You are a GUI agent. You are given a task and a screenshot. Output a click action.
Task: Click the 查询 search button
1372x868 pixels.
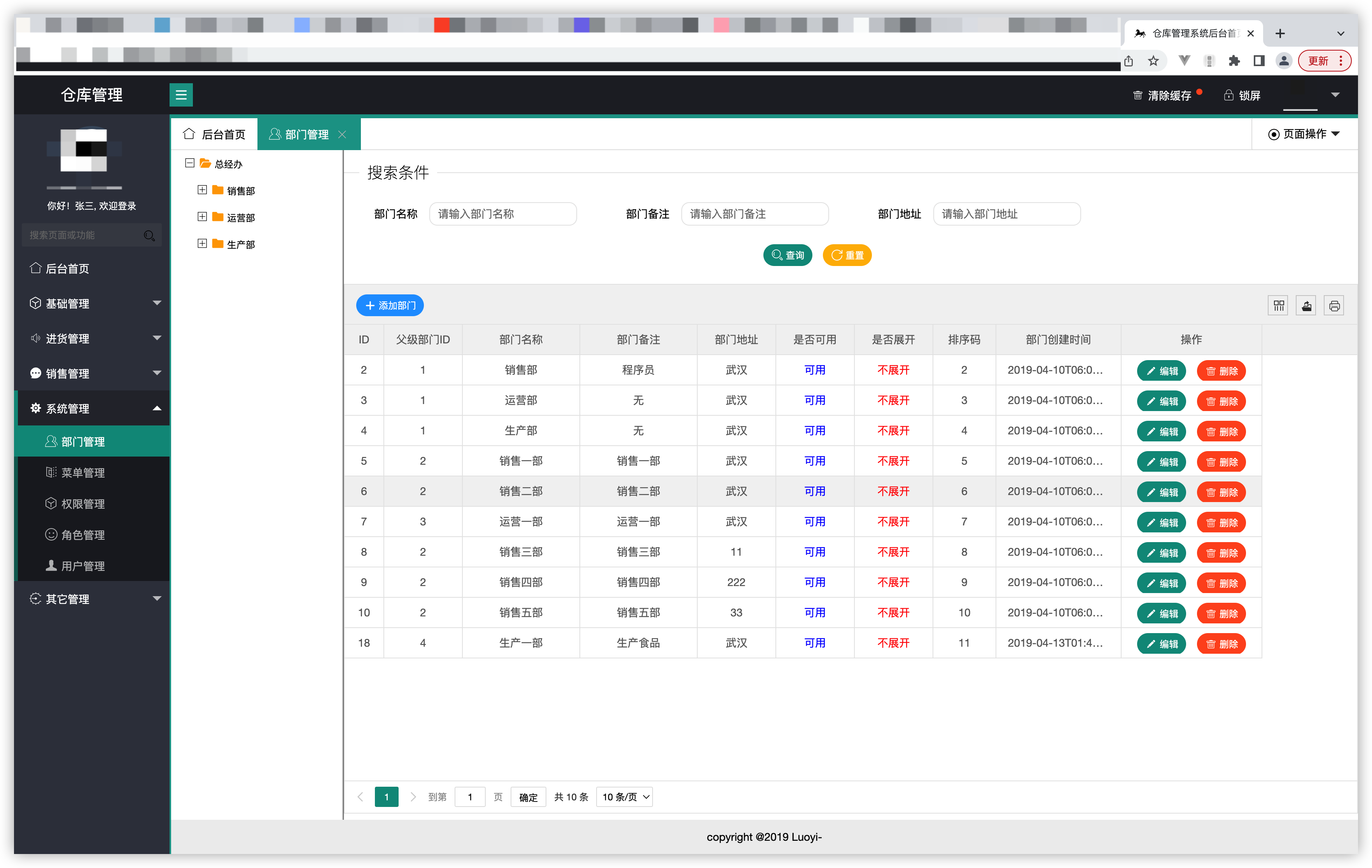pos(788,255)
